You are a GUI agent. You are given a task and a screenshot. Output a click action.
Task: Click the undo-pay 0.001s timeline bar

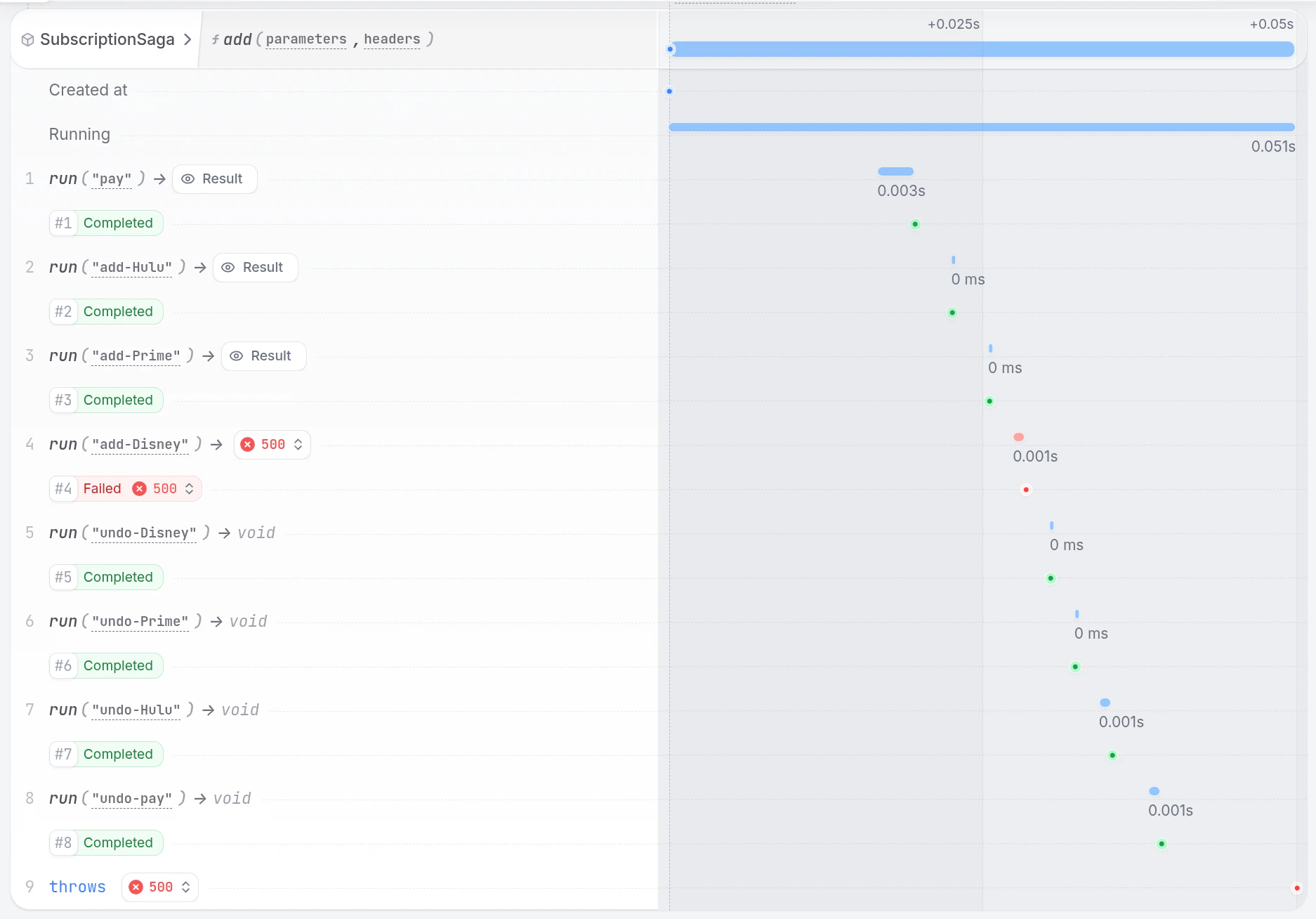pos(1154,791)
